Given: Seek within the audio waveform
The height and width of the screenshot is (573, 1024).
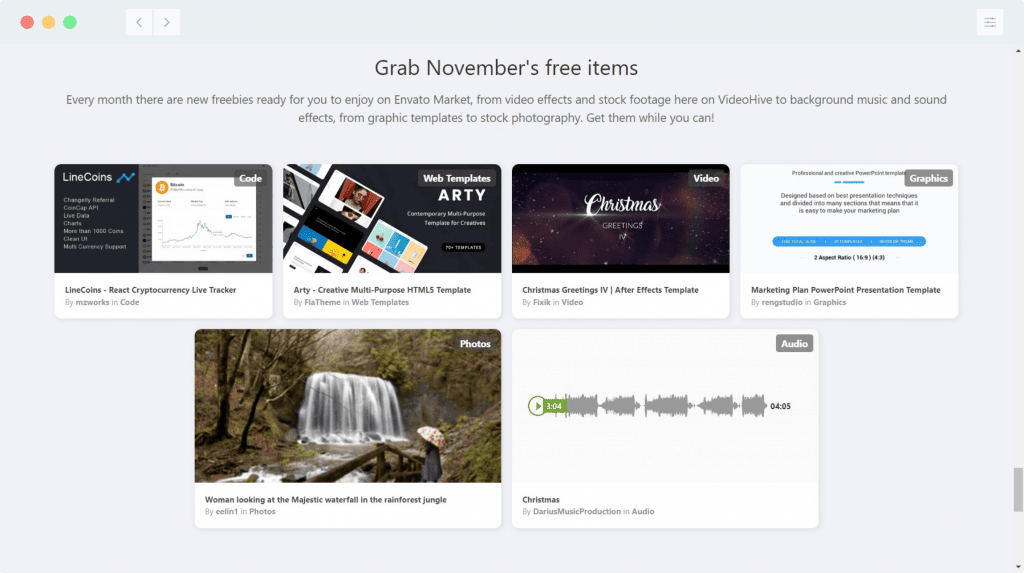Looking at the screenshot, I should pyautogui.click(x=666, y=406).
